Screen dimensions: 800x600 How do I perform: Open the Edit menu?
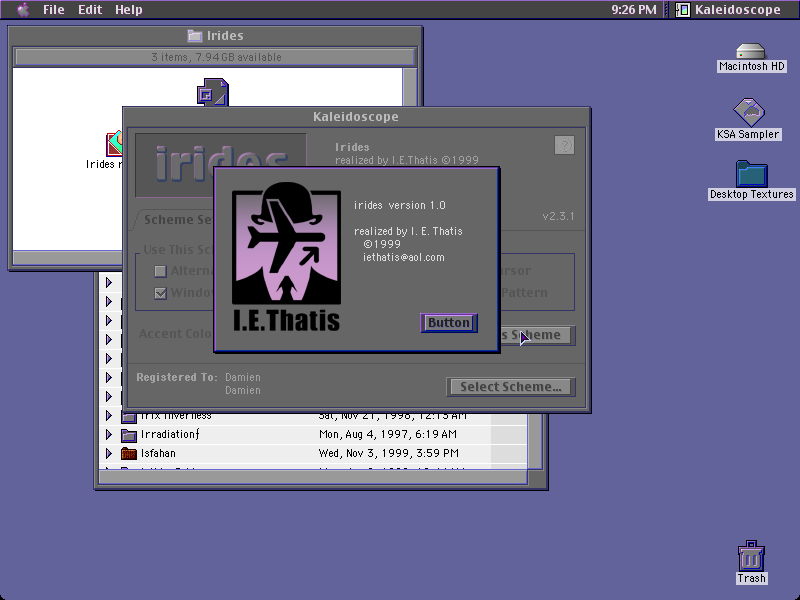pos(90,10)
